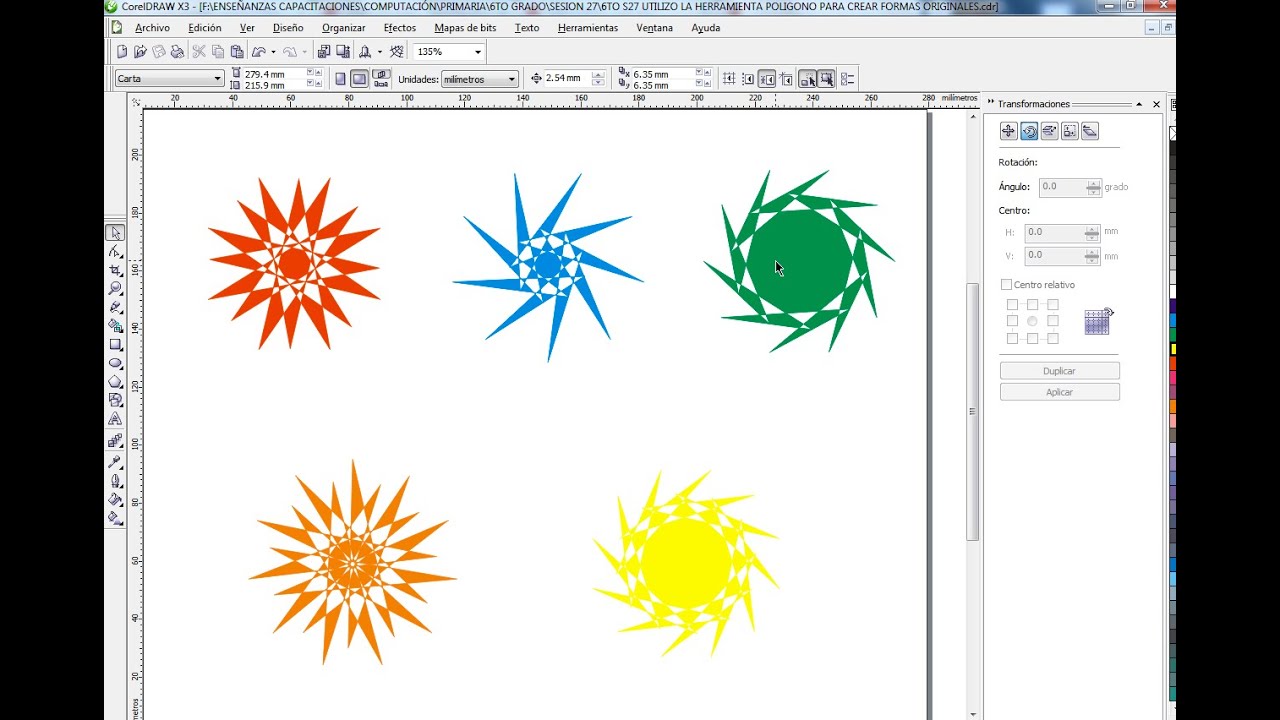Close the Transformaciones docker
This screenshot has height=720, width=1280.
(1157, 104)
